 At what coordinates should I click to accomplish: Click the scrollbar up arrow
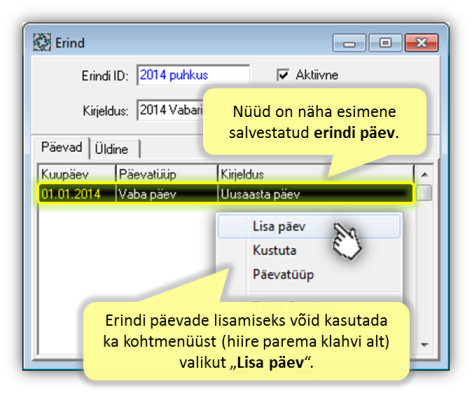[x=424, y=174]
